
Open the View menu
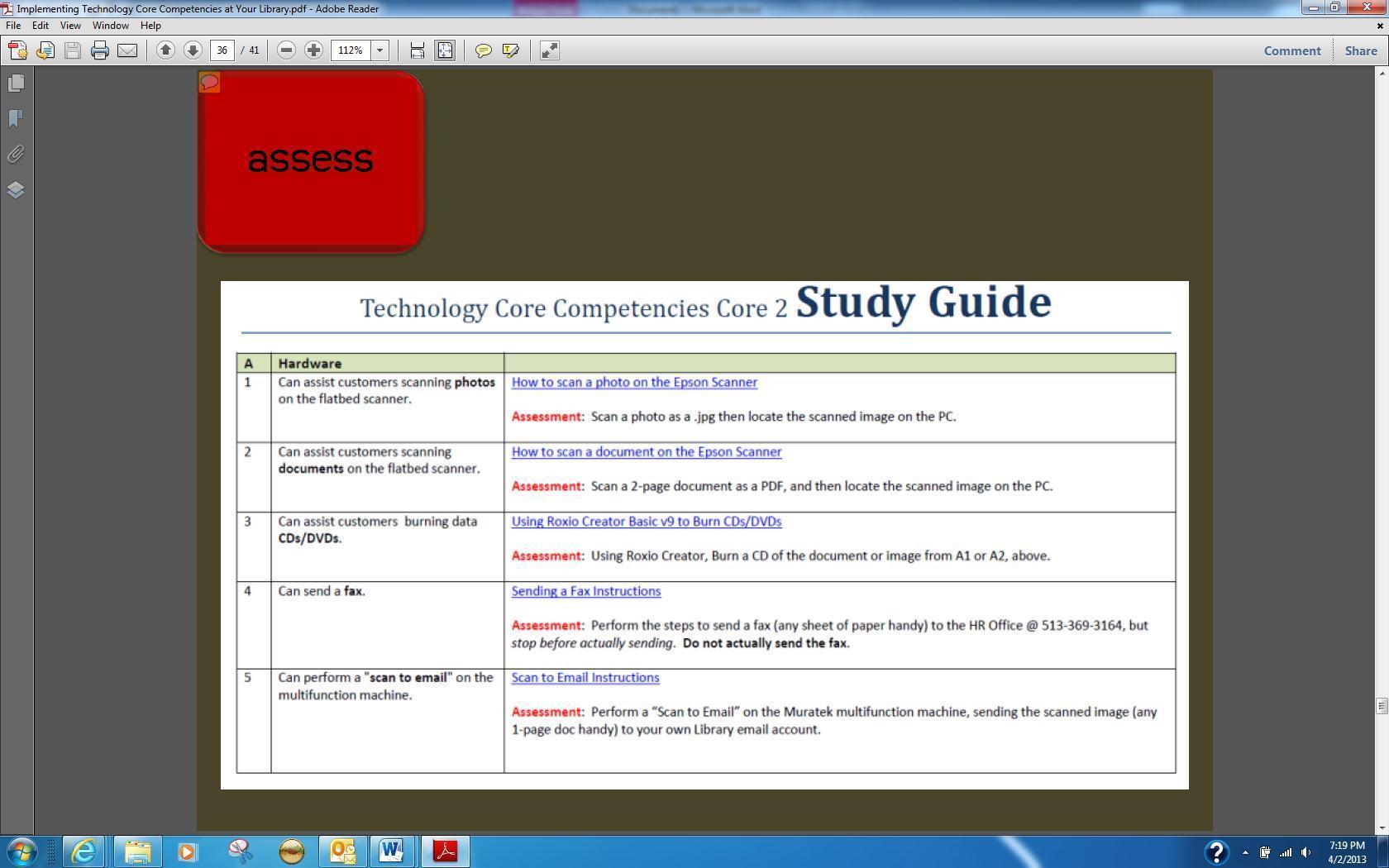pos(70,26)
